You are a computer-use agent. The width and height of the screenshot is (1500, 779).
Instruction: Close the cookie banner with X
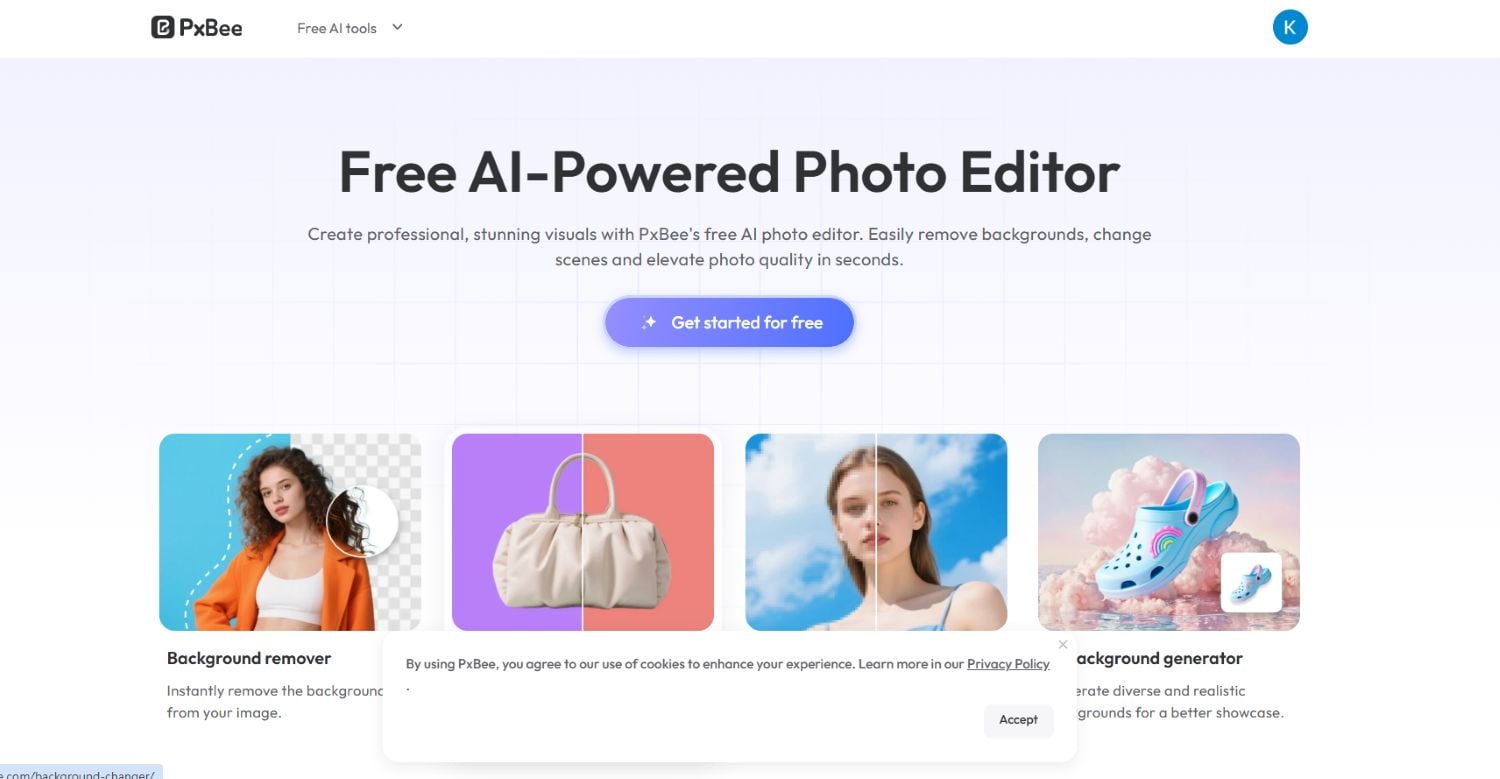click(1063, 644)
